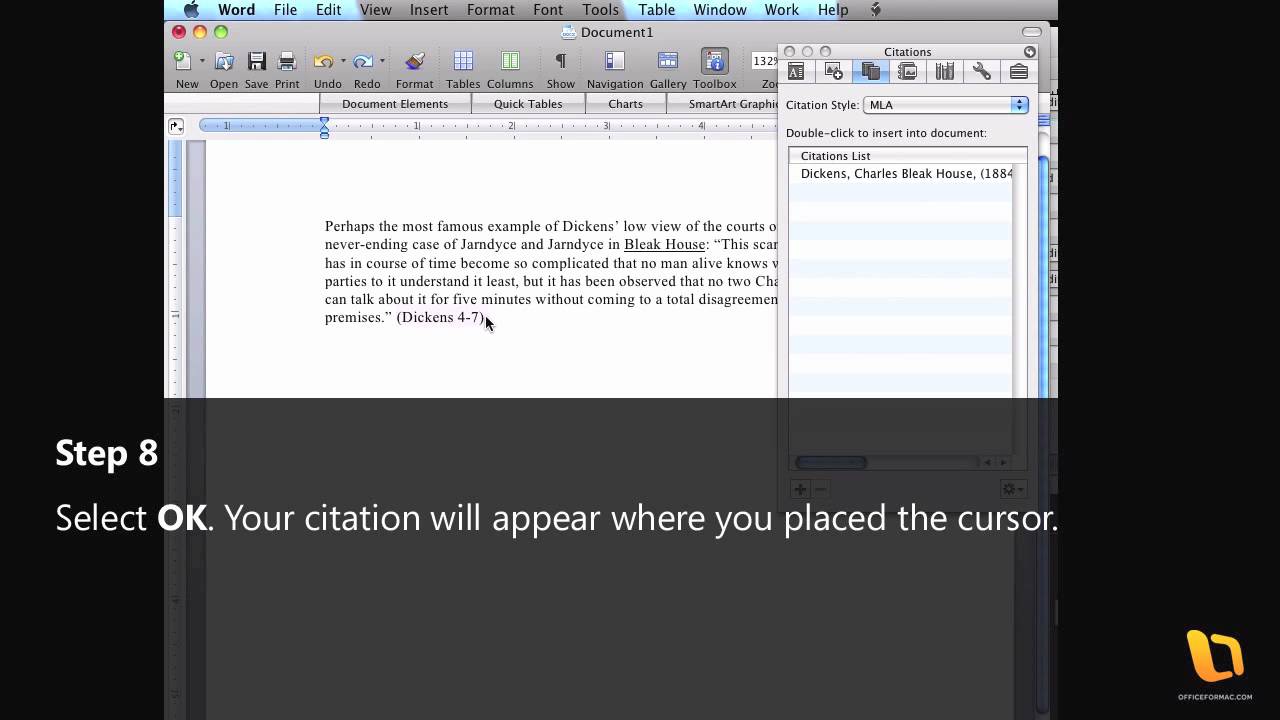Screen dimensions: 1280x720
Task: Open Compatibility Report wrench tab
Action: 981,71
